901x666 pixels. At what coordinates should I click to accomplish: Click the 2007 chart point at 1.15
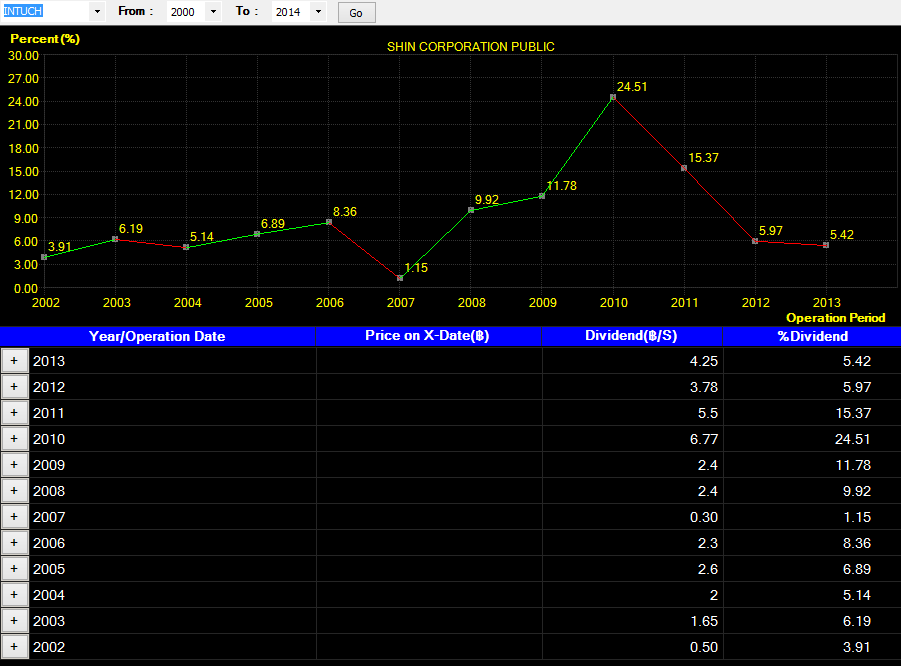(400, 278)
